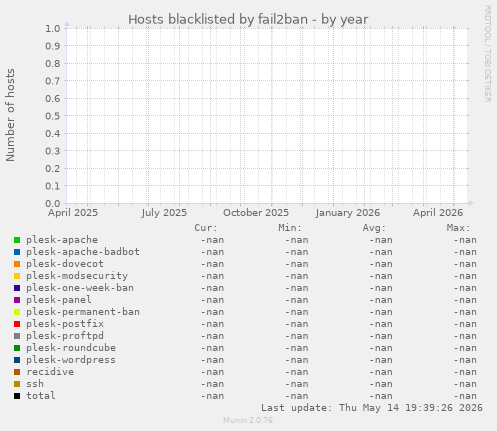This screenshot has height=431, width=497.
Task: Select the plesk-dovecot legend label
Action: (65, 264)
